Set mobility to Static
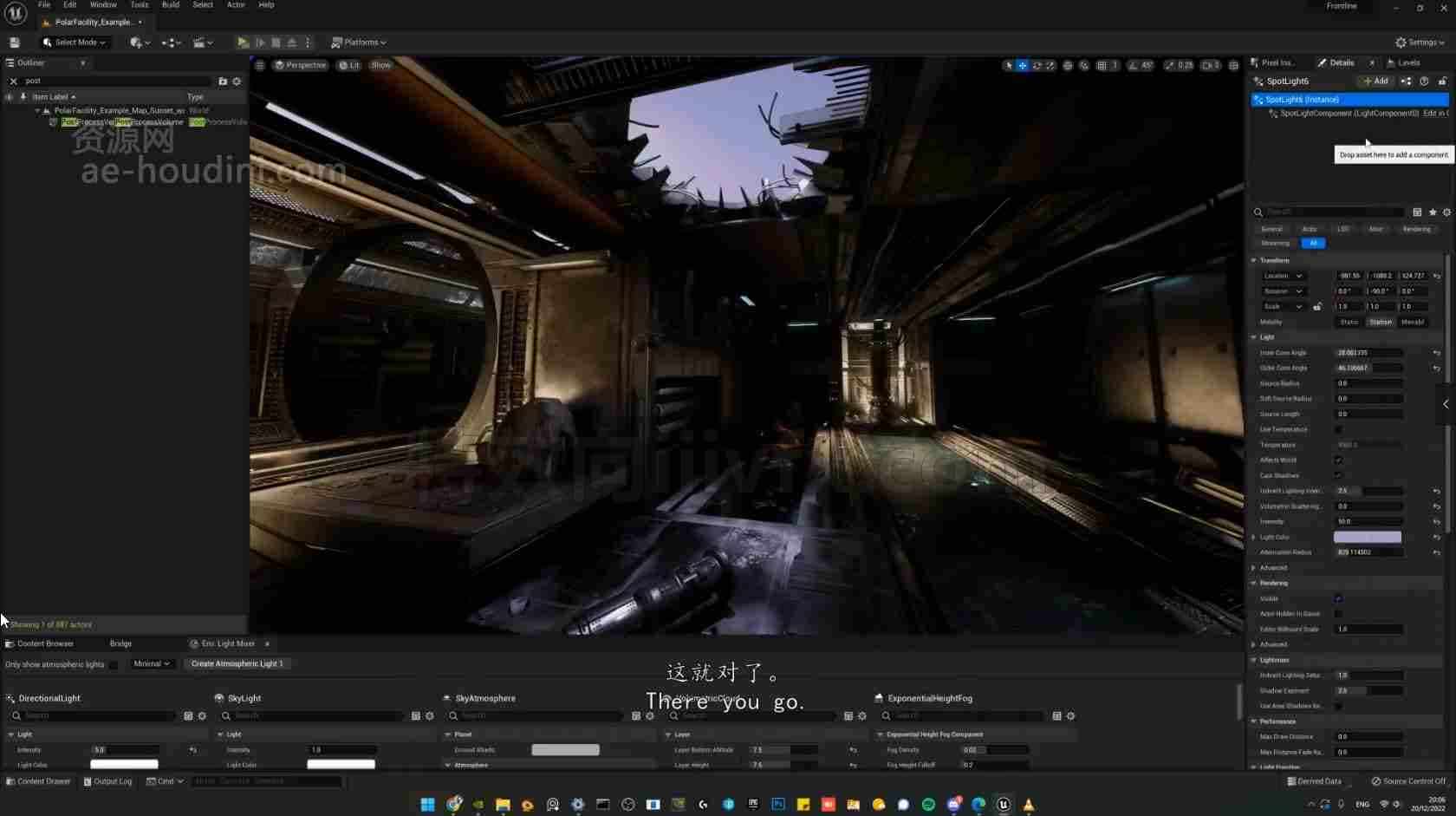 click(x=1349, y=323)
